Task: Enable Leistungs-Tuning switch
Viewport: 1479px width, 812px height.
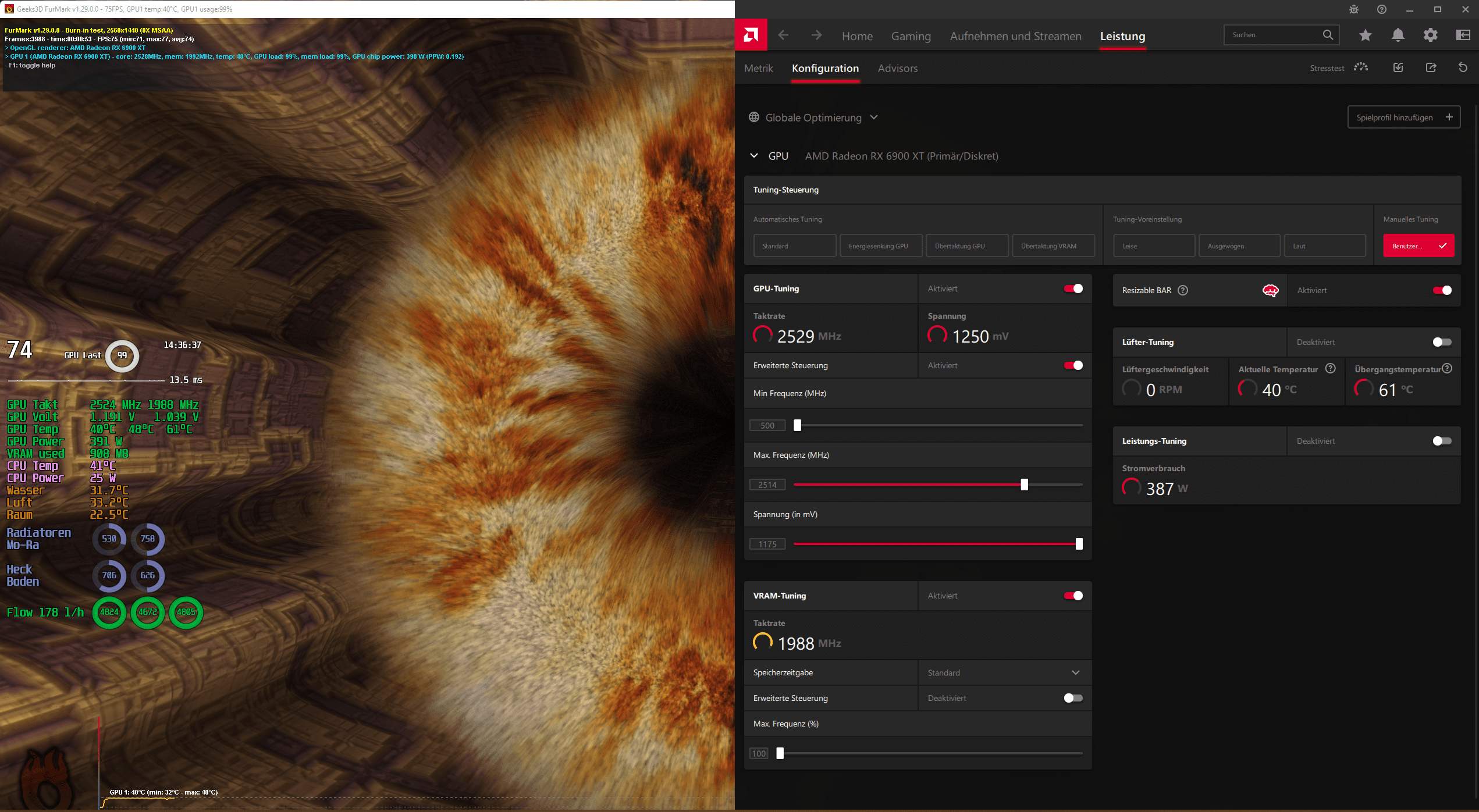Action: tap(1442, 441)
